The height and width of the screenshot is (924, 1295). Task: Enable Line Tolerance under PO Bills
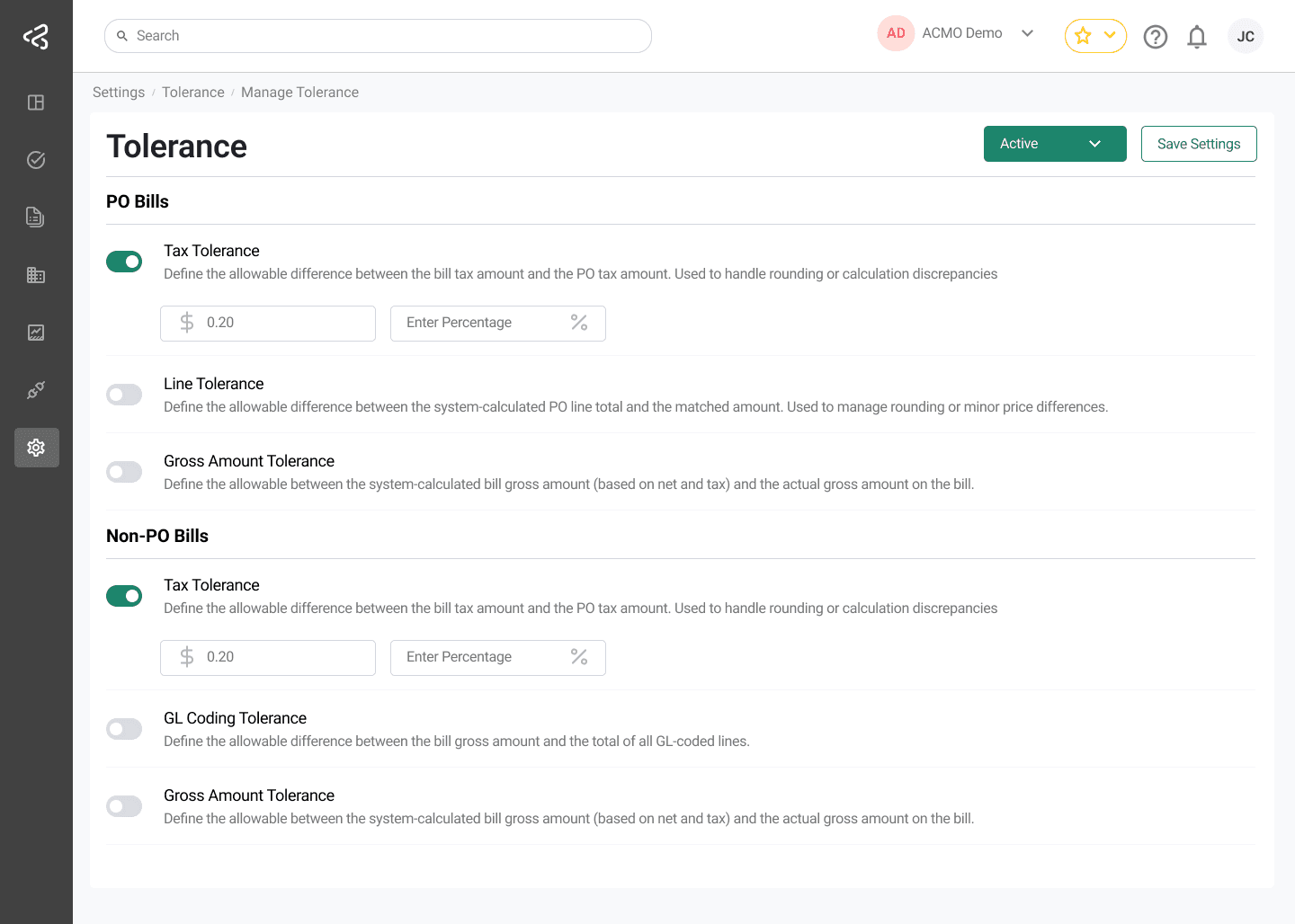click(x=124, y=394)
